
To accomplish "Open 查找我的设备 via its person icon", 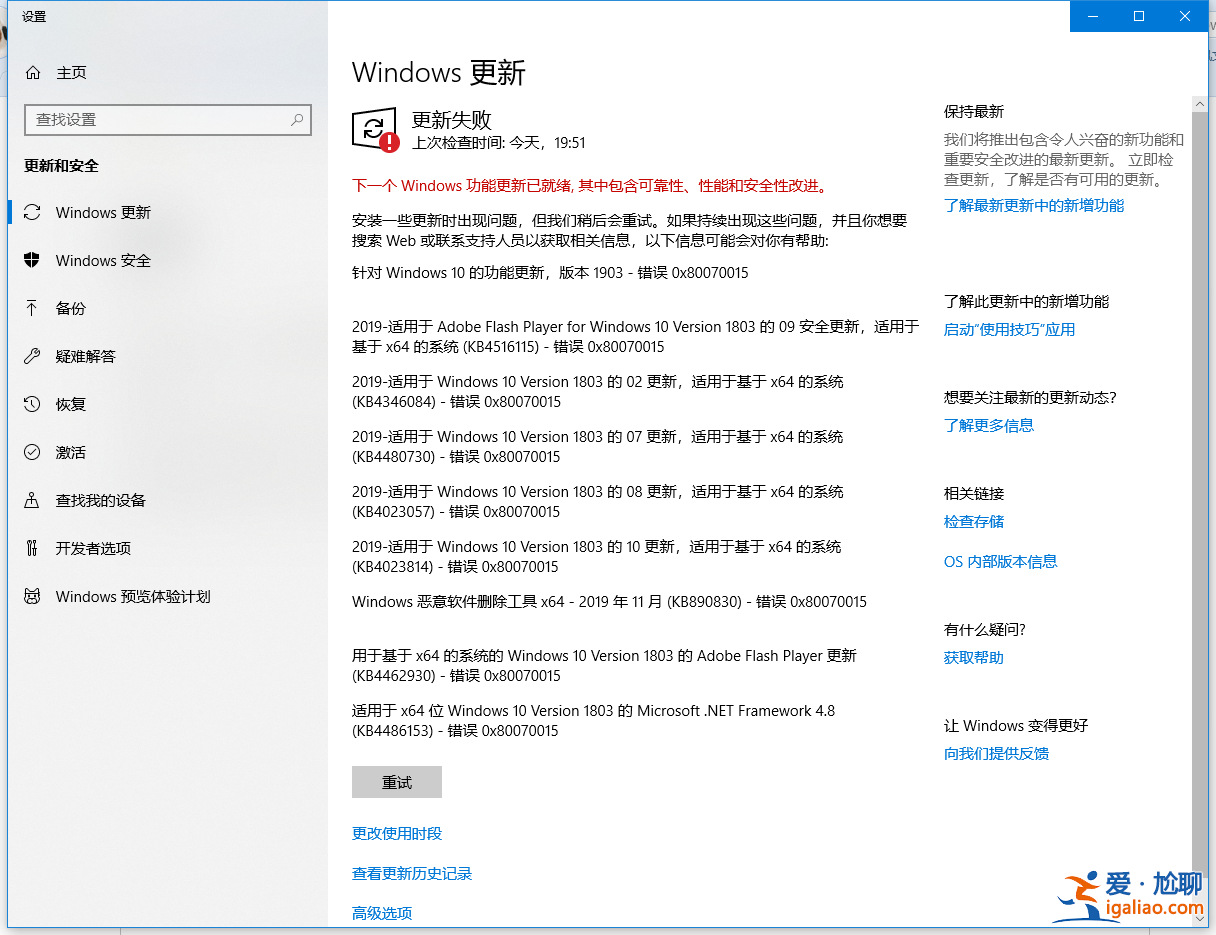I will [x=33, y=501].
